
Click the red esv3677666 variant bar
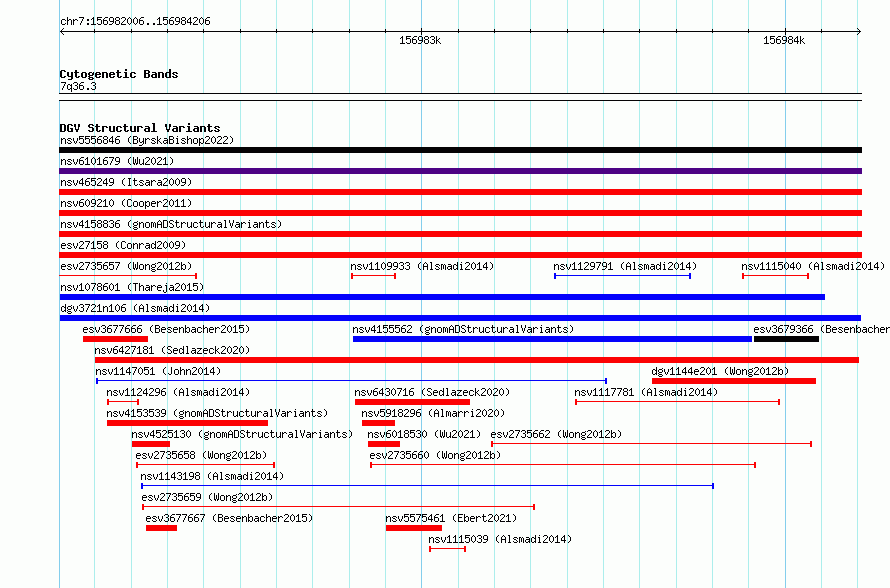[115, 339]
